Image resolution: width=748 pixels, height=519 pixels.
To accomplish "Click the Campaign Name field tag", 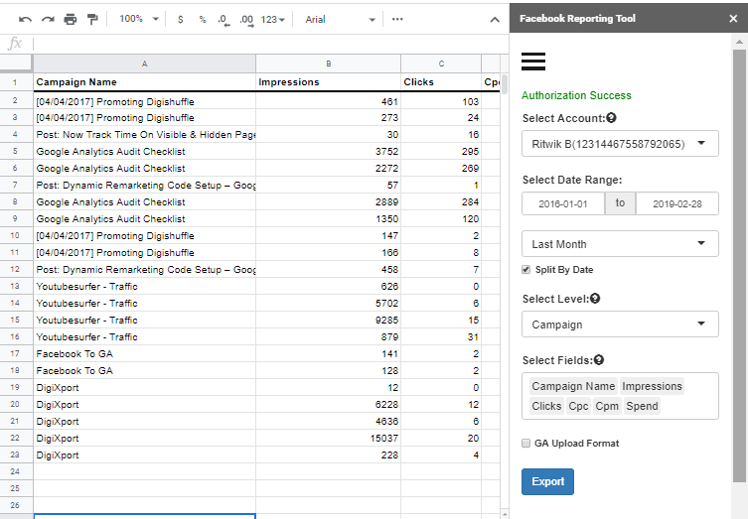I will point(573,386).
